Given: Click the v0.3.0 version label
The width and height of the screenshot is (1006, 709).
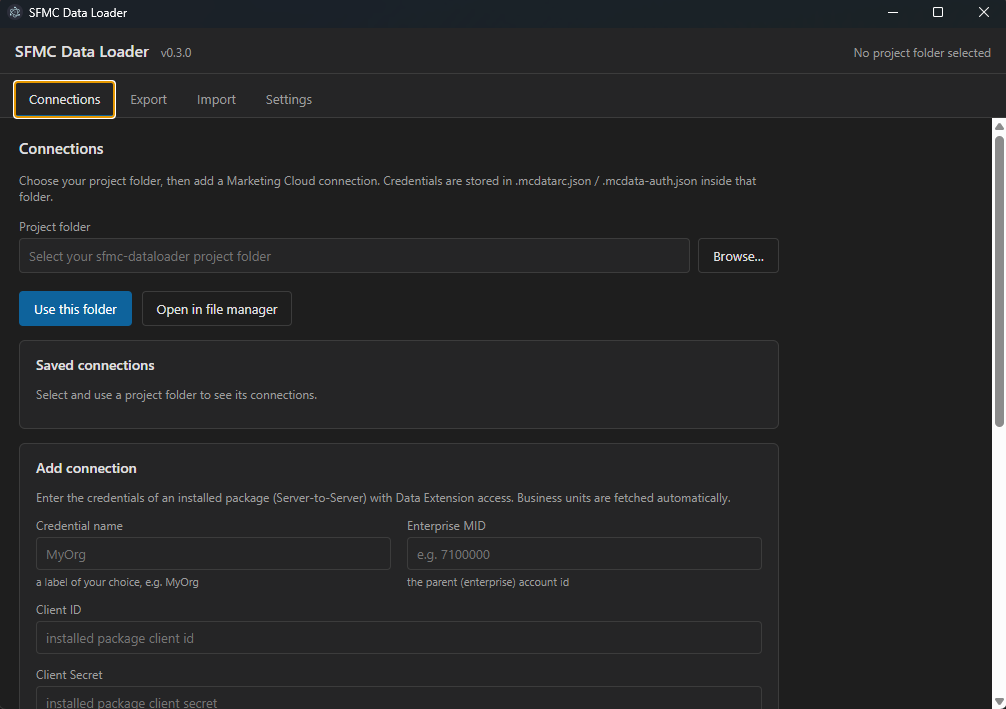Looking at the screenshot, I should coord(176,53).
